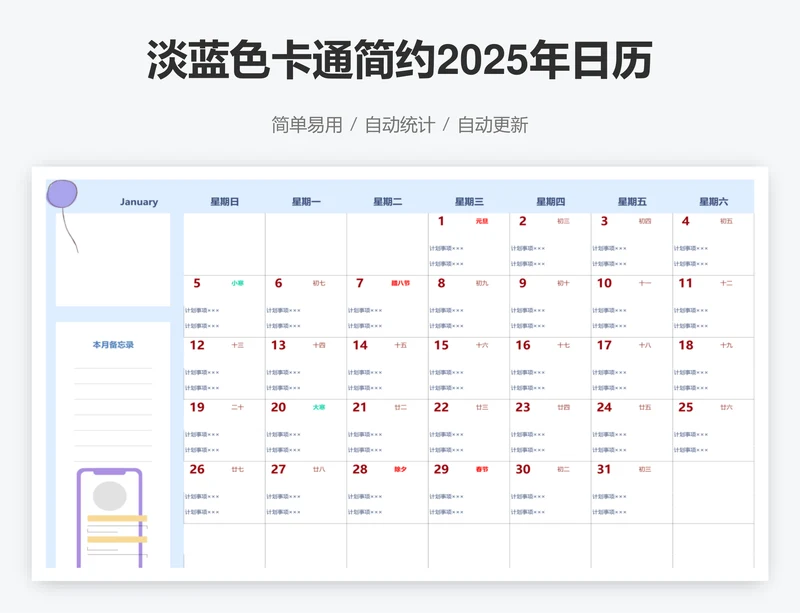The image size is (800, 613).
Task: Select the 本月备忘录 heading
Action: click(113, 345)
